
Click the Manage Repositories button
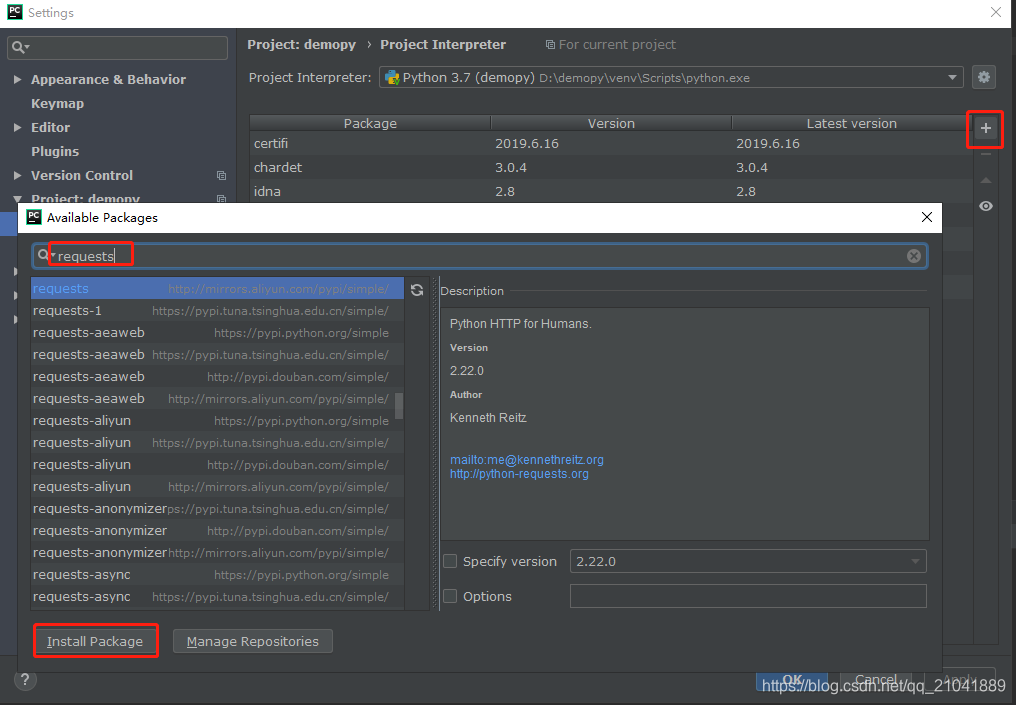point(252,641)
